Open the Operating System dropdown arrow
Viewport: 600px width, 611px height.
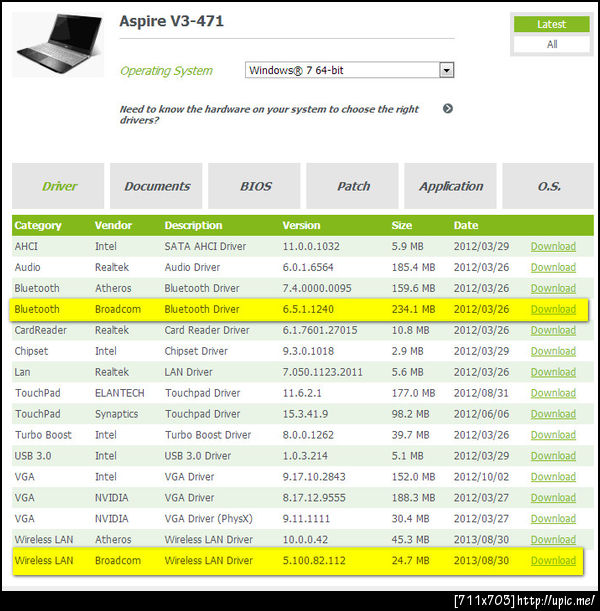click(446, 71)
